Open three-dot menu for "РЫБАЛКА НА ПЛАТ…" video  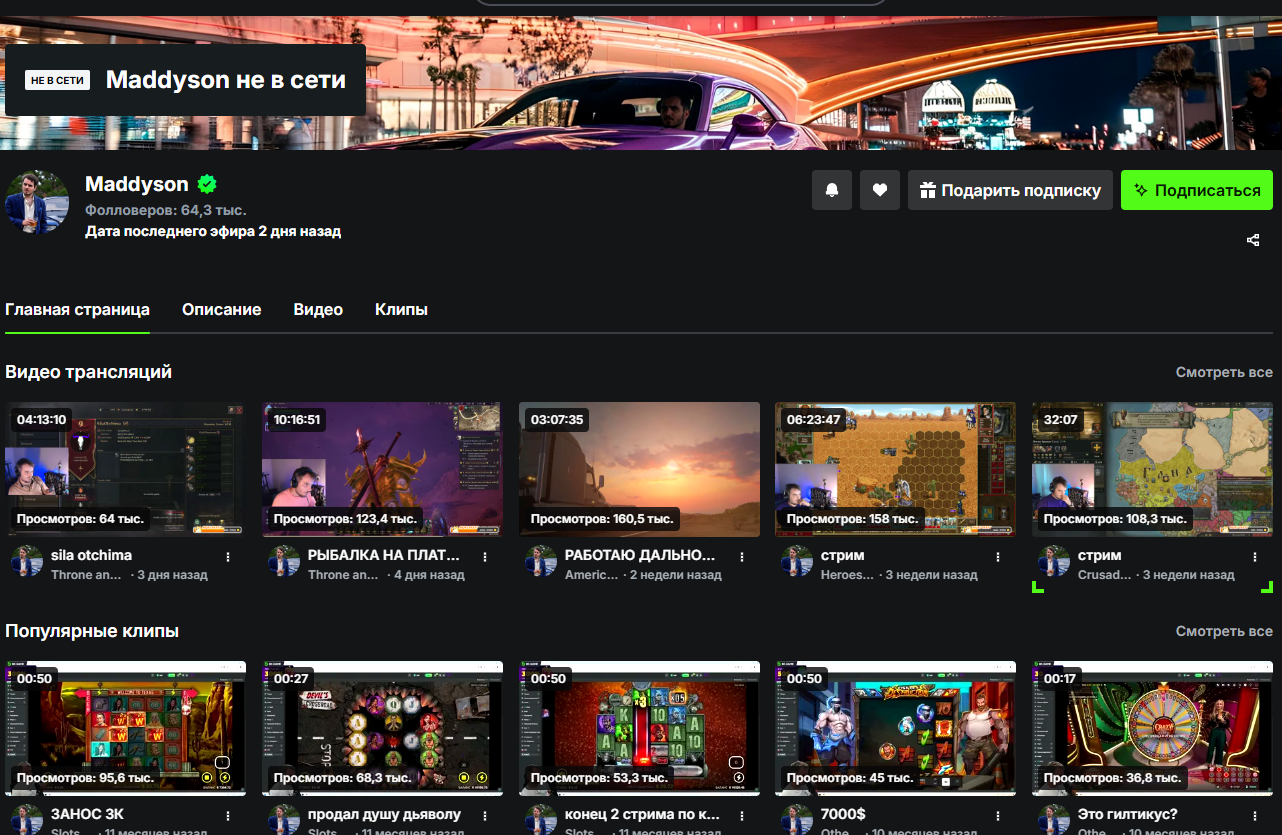click(485, 557)
